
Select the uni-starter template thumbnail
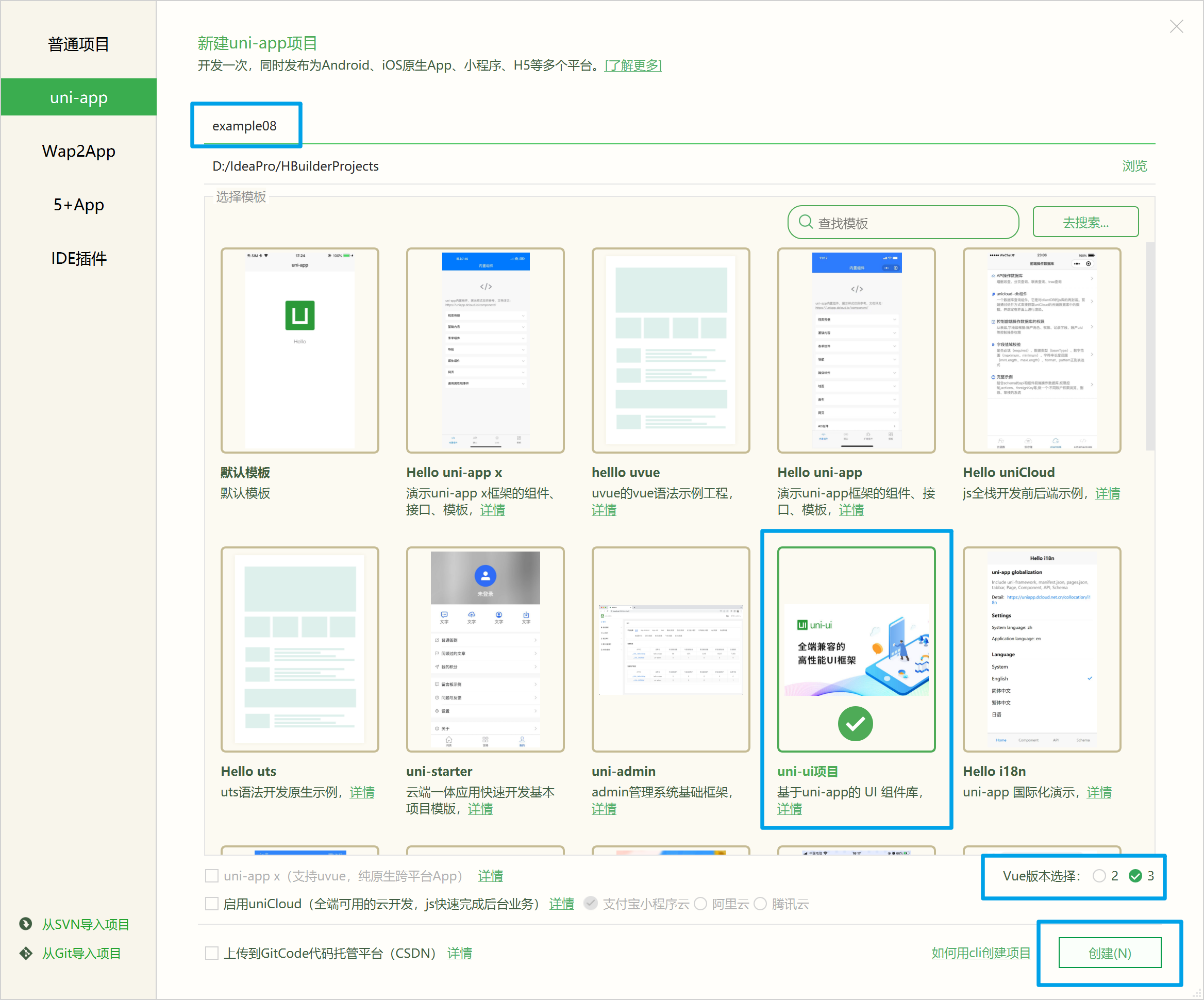tap(485, 649)
